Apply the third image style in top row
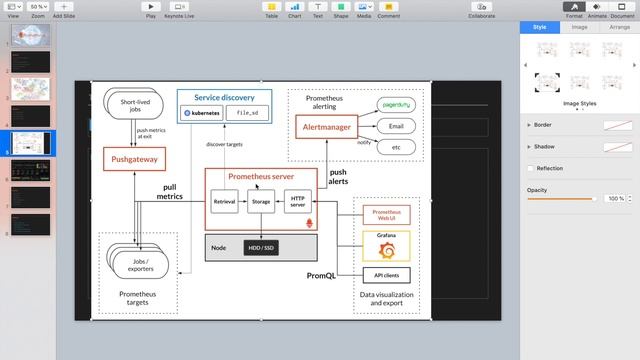The width and height of the screenshot is (640, 360). tap(612, 50)
